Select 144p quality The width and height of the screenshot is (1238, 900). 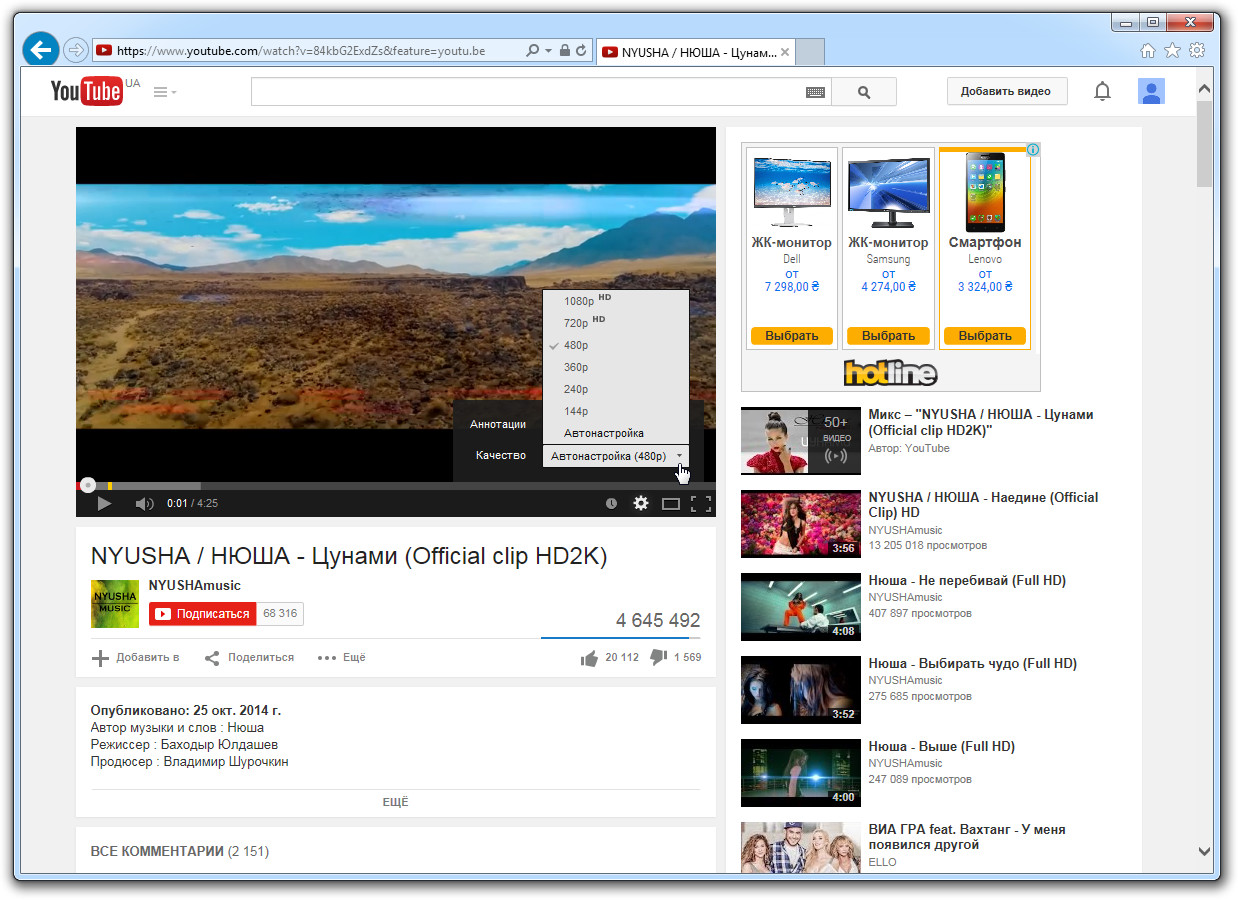coord(616,411)
